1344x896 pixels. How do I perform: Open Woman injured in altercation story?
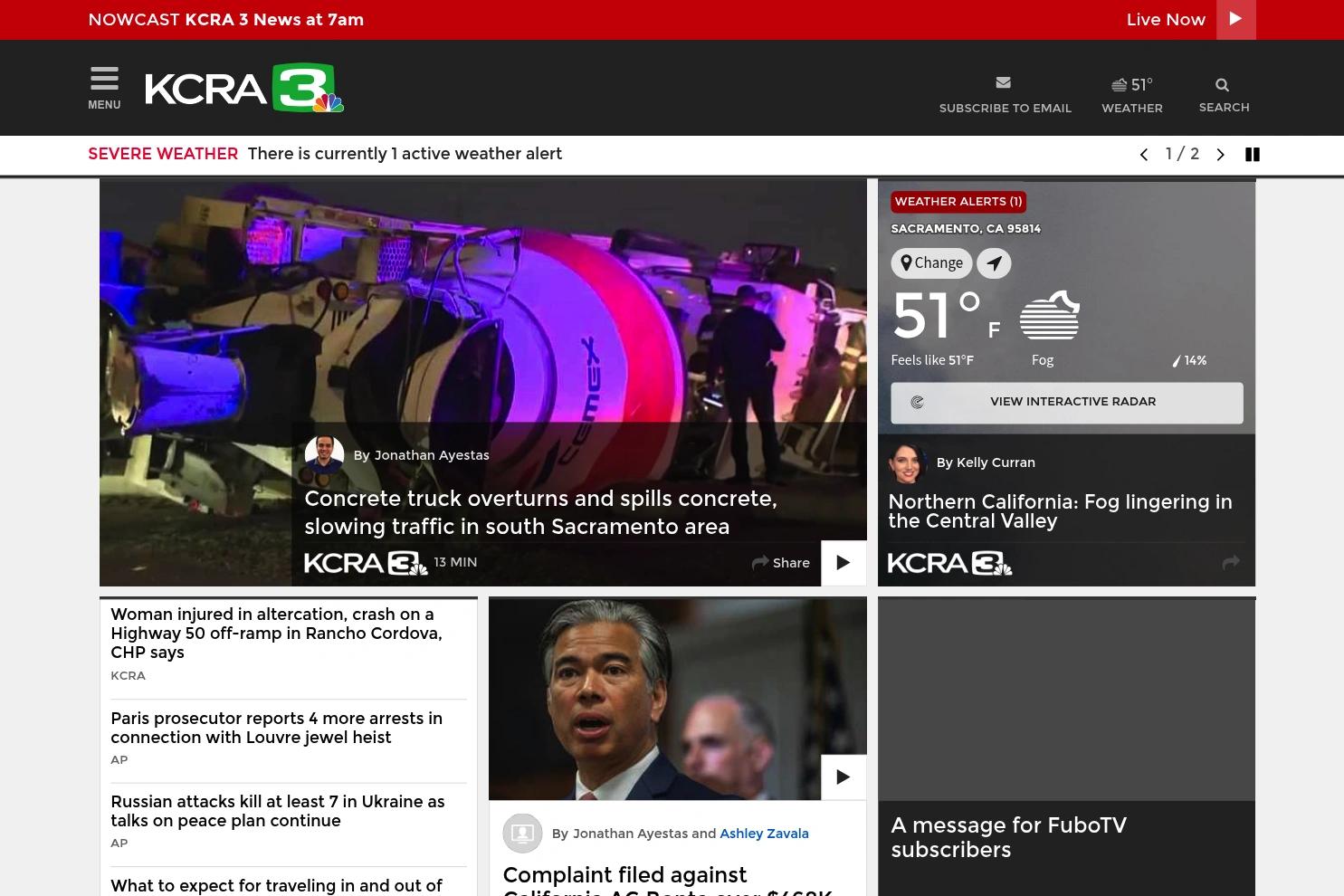coord(276,634)
